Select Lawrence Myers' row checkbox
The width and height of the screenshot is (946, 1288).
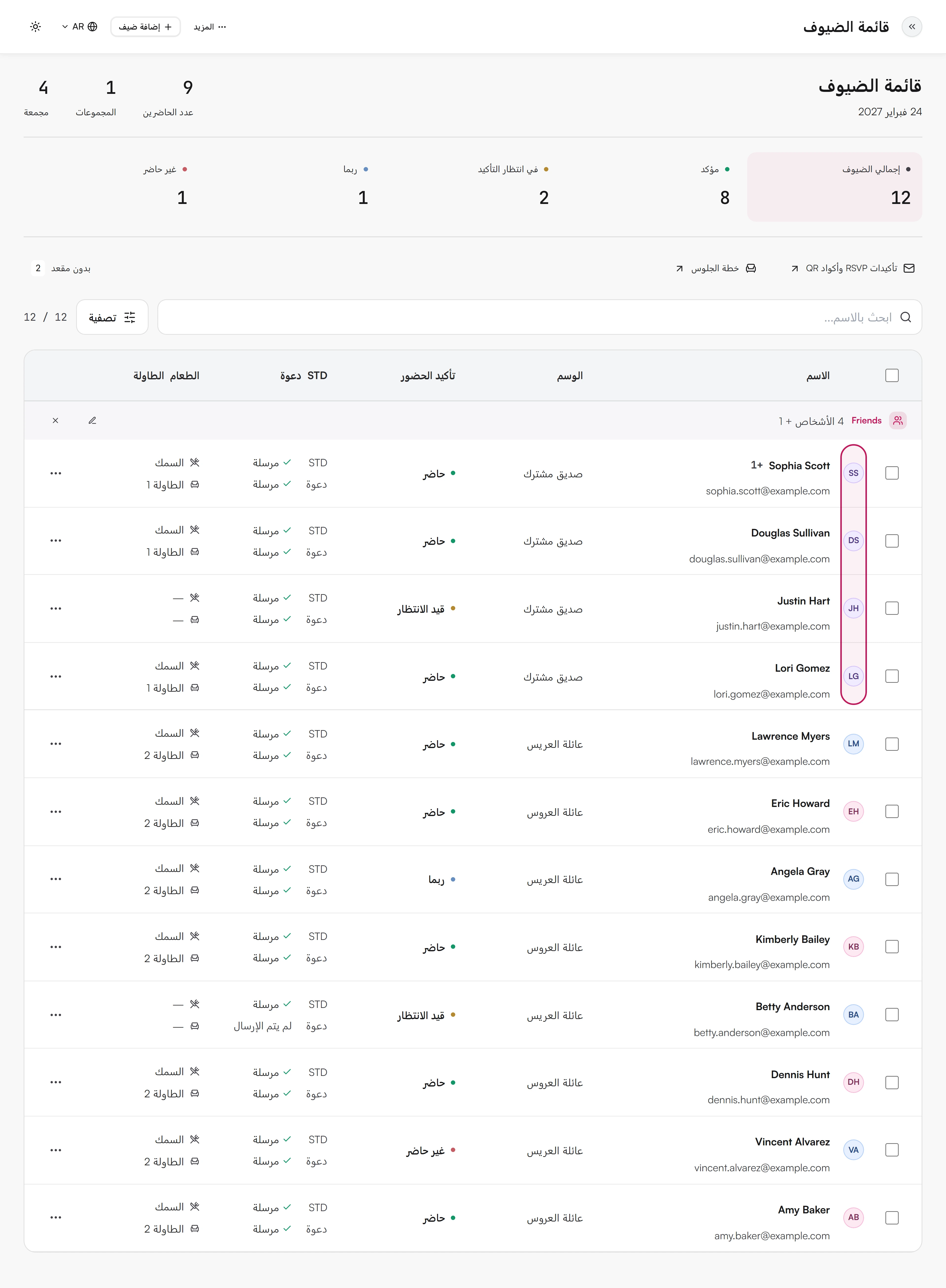point(892,744)
